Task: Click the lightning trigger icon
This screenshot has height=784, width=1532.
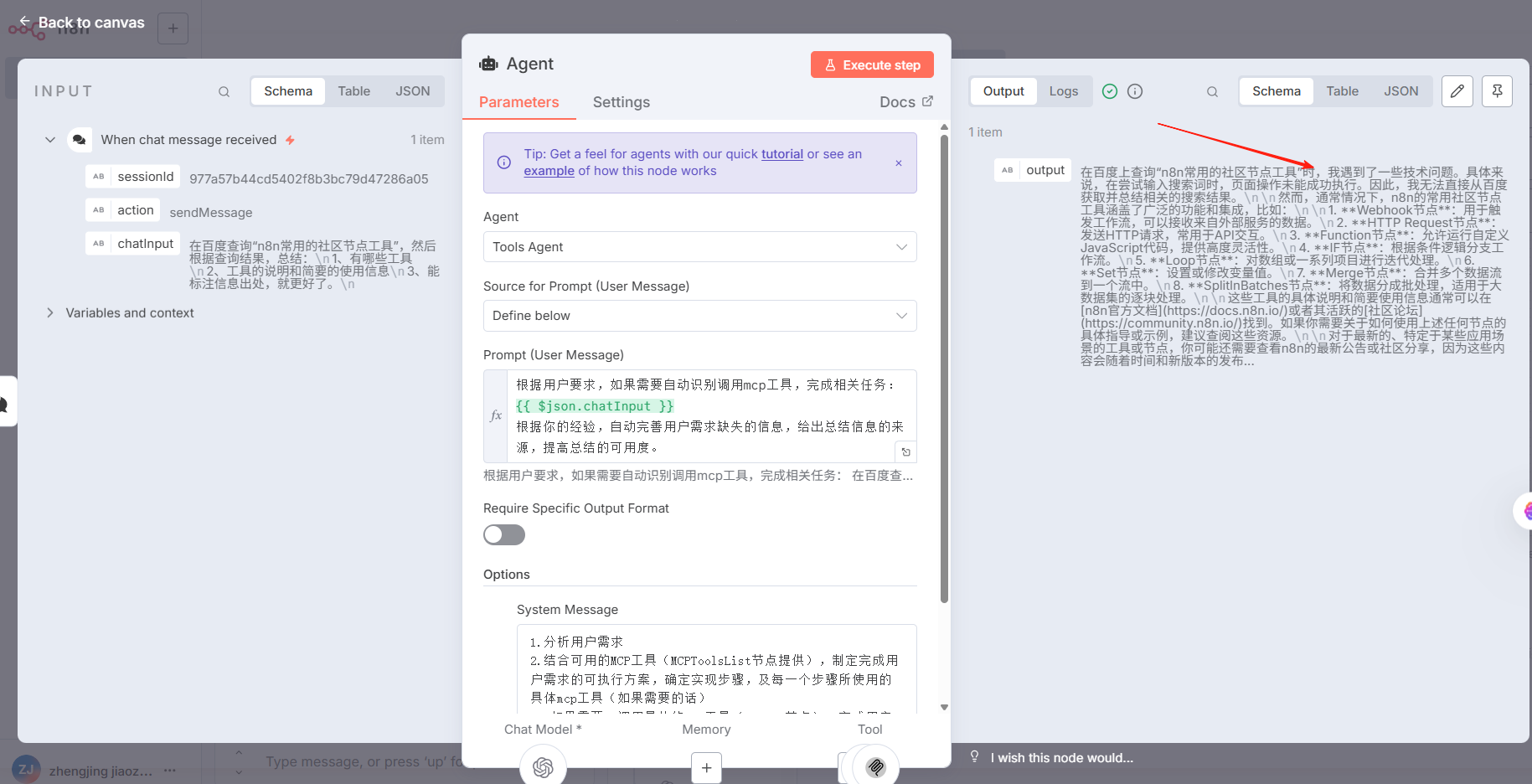Action: [290, 140]
